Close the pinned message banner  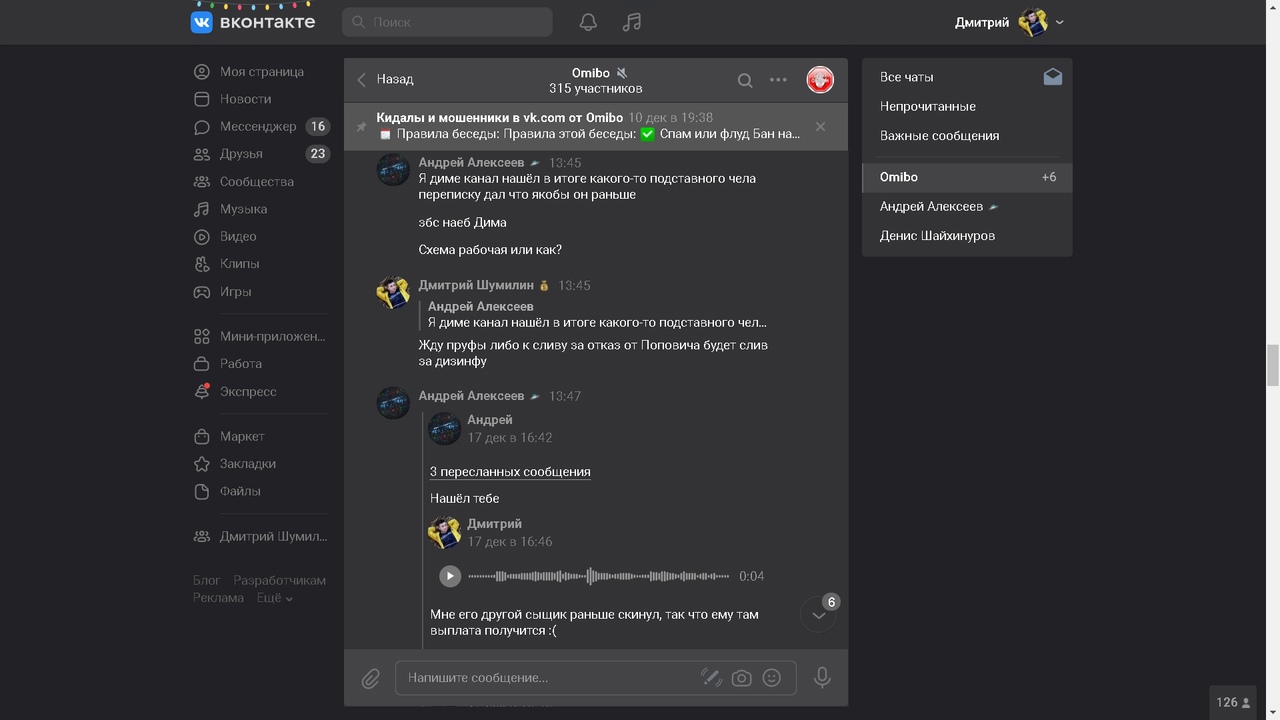(820, 127)
